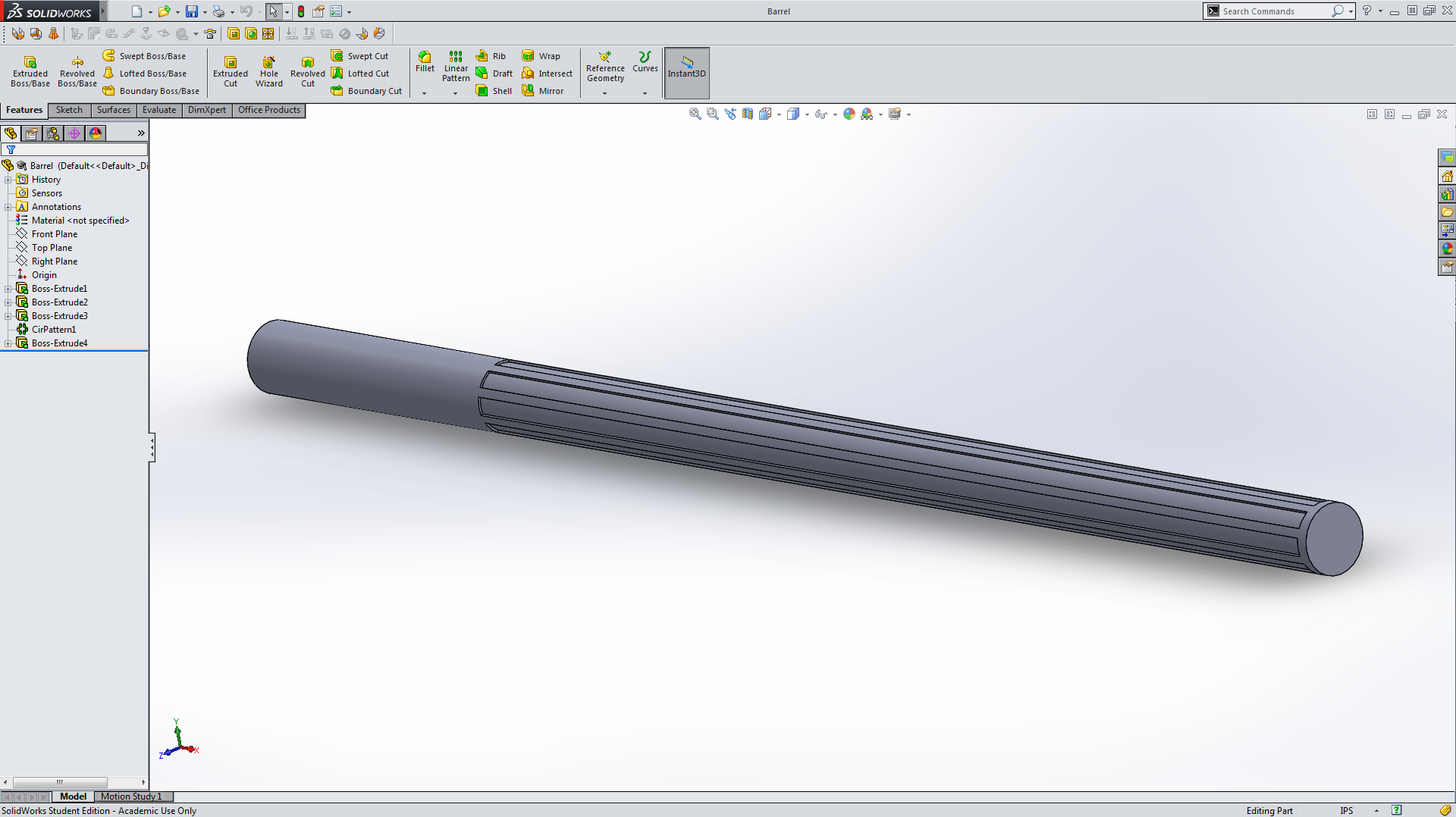
Task: Open the Fillet dropdown arrow
Action: (425, 93)
